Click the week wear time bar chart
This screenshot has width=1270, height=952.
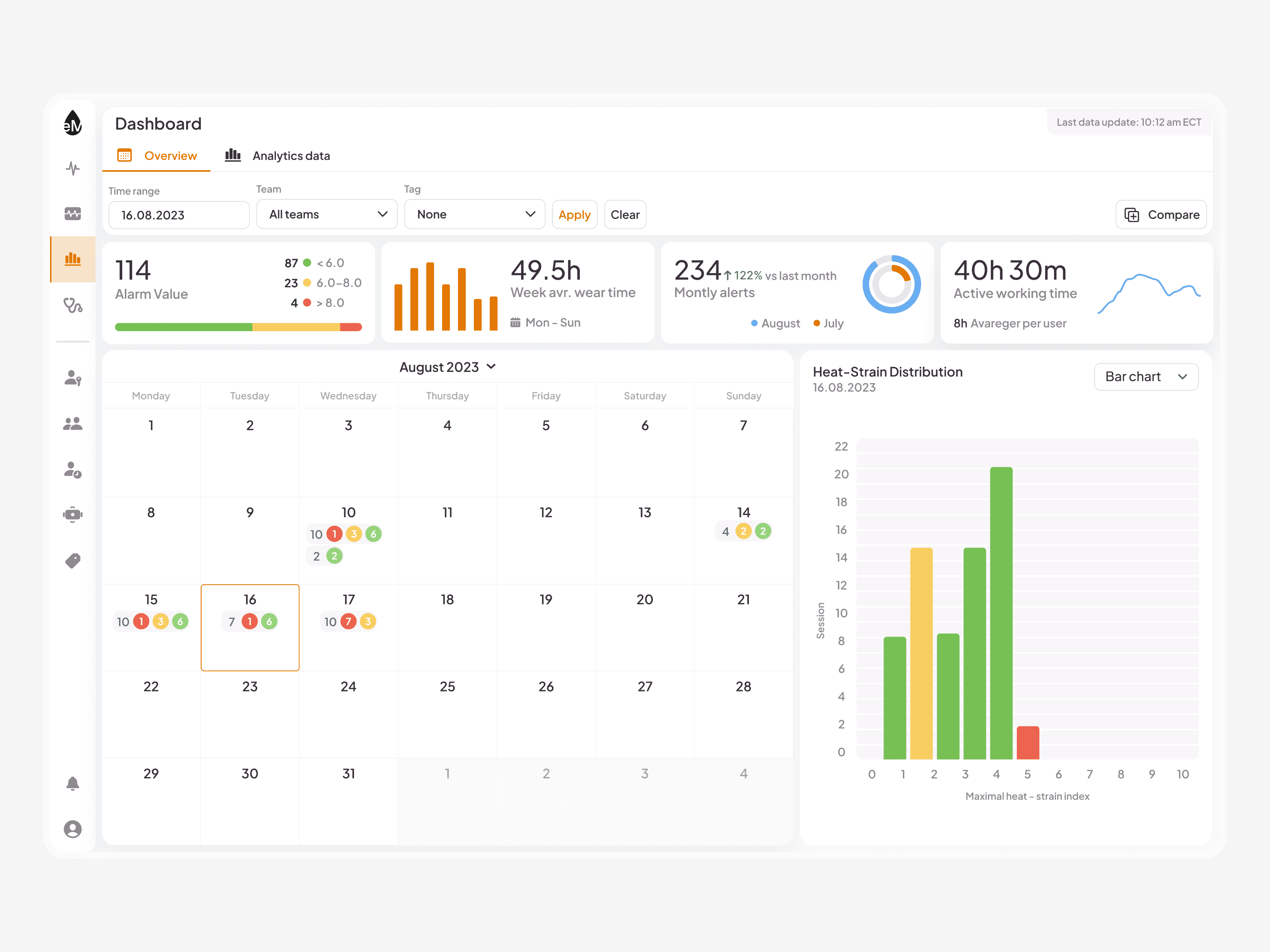pyautogui.click(x=446, y=296)
